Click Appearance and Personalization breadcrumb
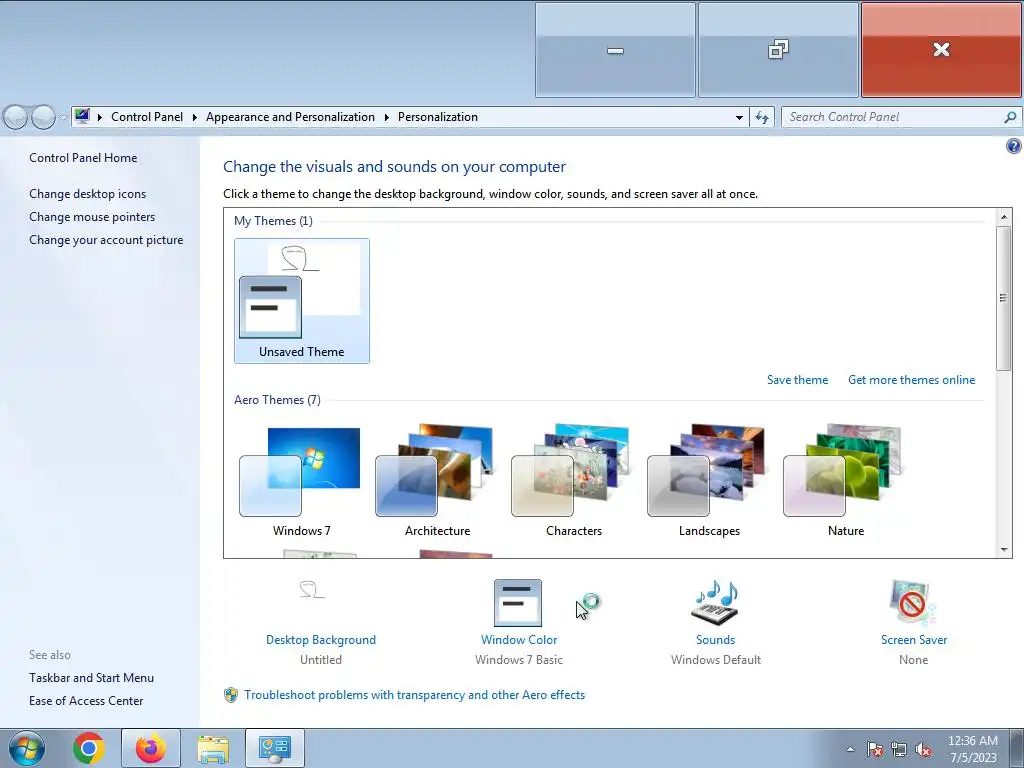 (x=291, y=117)
